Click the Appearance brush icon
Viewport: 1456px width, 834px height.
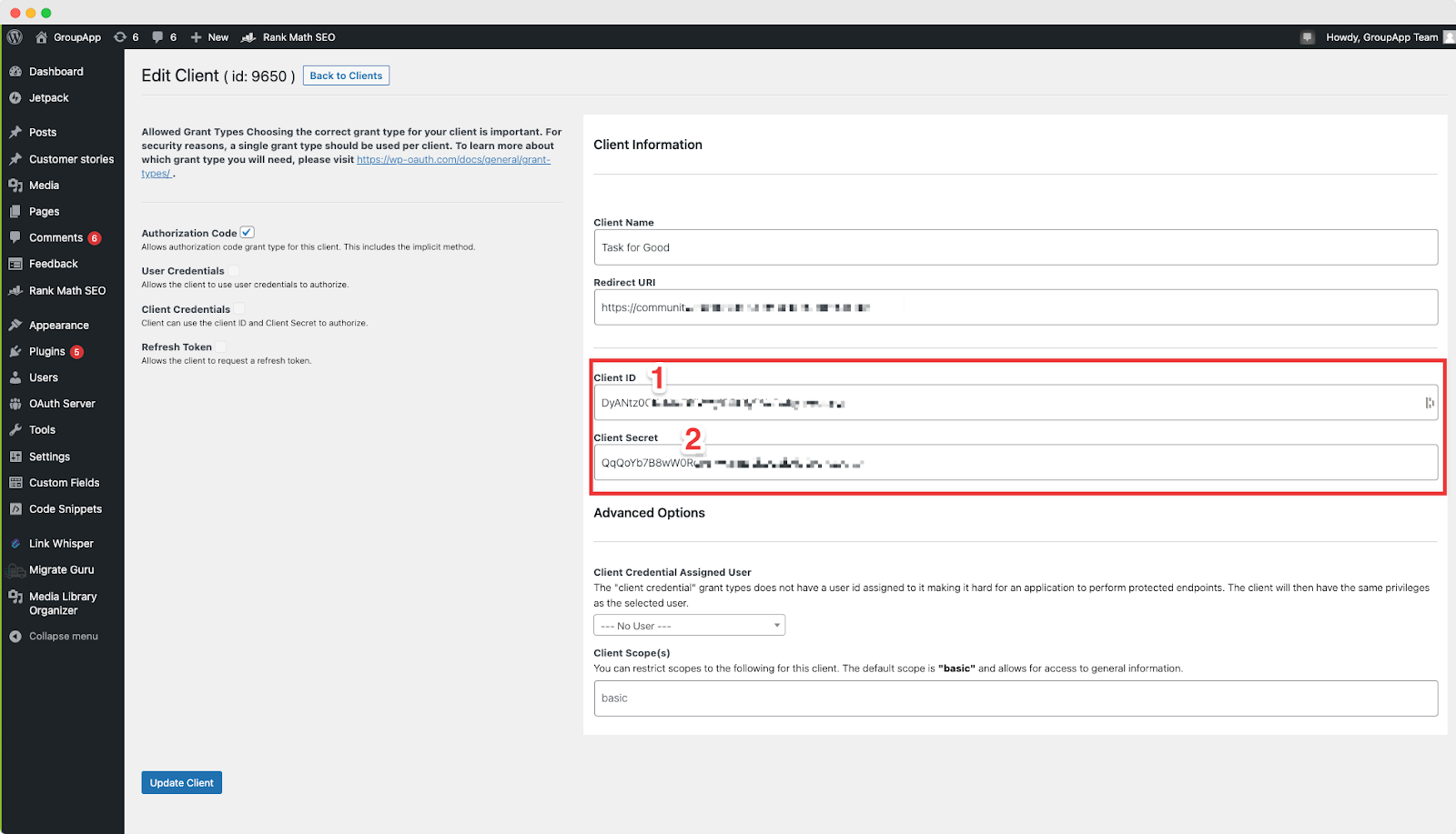15,326
